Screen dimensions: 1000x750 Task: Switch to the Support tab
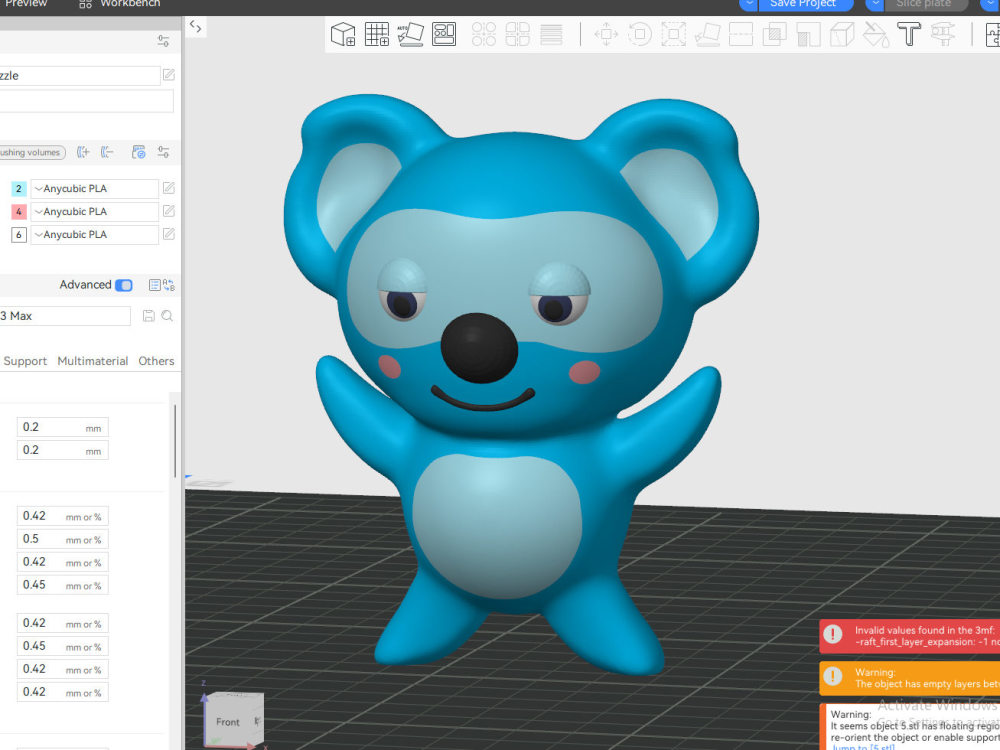25,361
